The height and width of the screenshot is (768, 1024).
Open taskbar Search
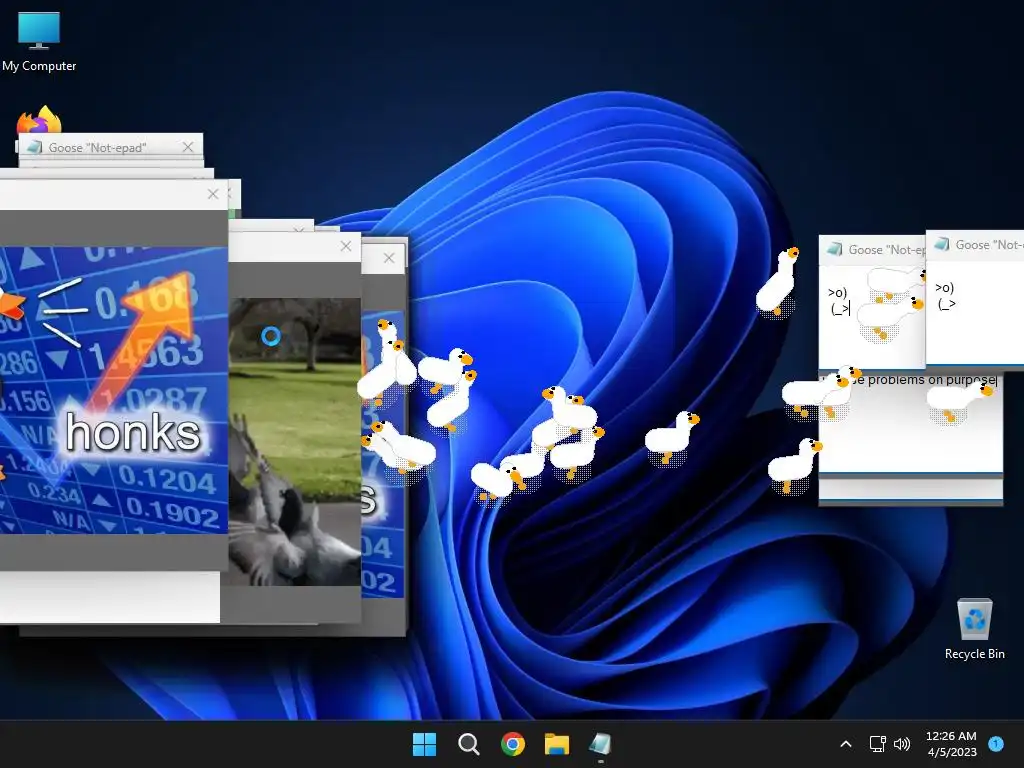468,744
